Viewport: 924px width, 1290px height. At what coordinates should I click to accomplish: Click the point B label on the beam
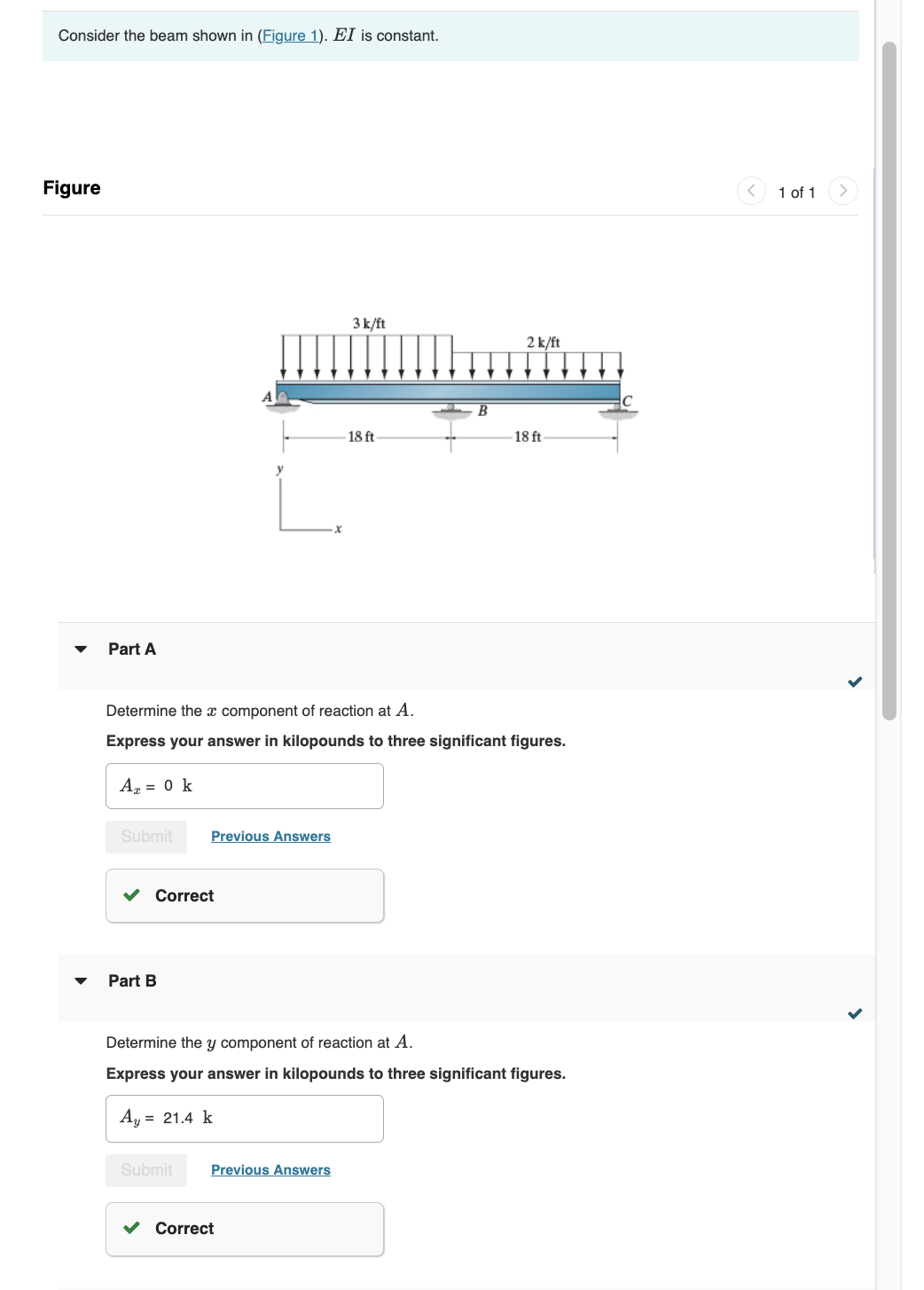[x=482, y=411]
